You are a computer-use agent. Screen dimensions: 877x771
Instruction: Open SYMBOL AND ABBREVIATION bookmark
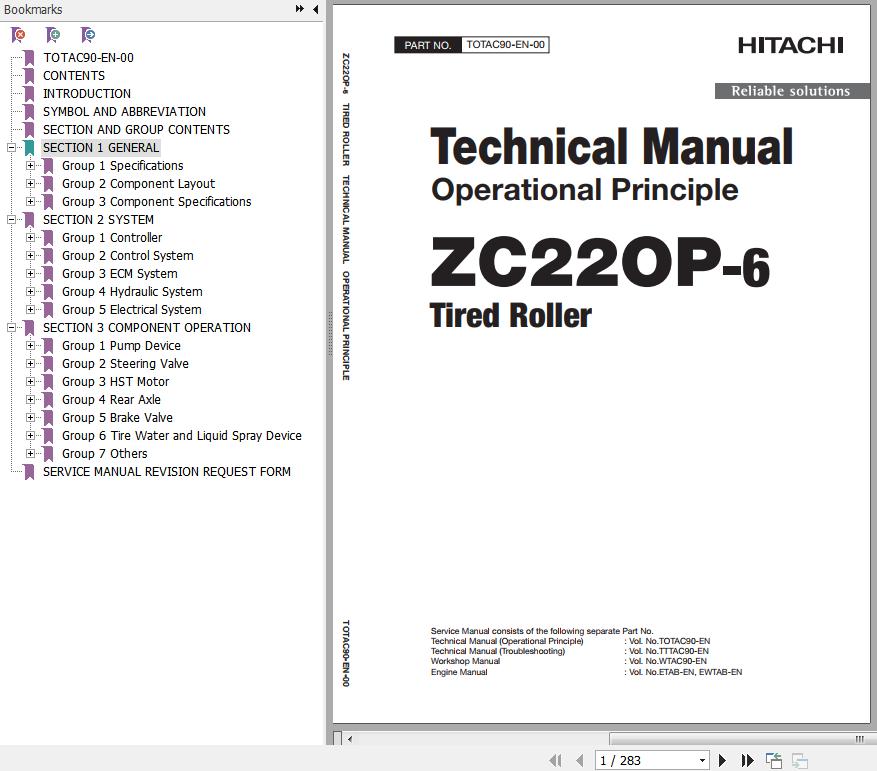point(124,111)
